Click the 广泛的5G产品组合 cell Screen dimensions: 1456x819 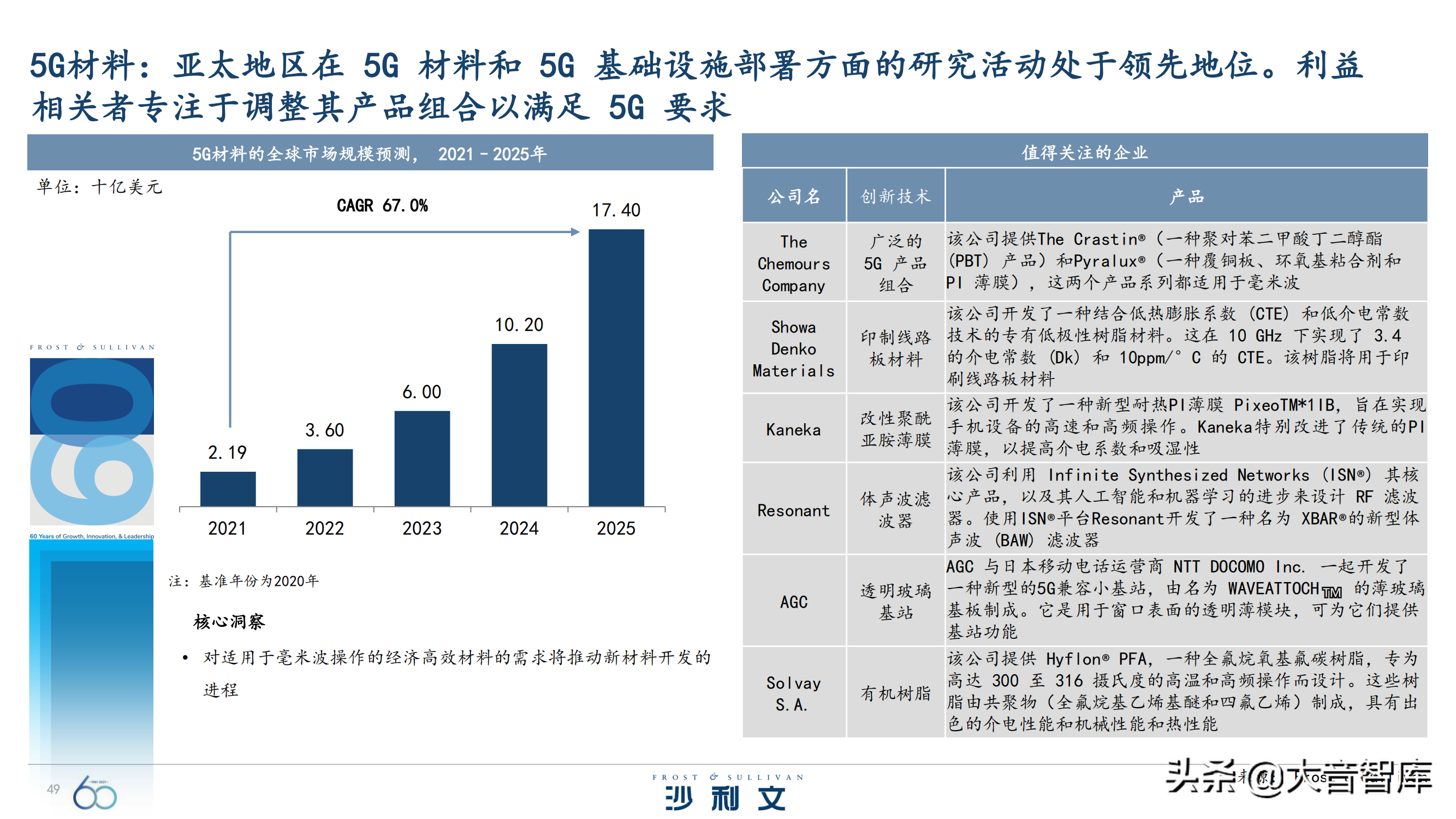(x=896, y=263)
